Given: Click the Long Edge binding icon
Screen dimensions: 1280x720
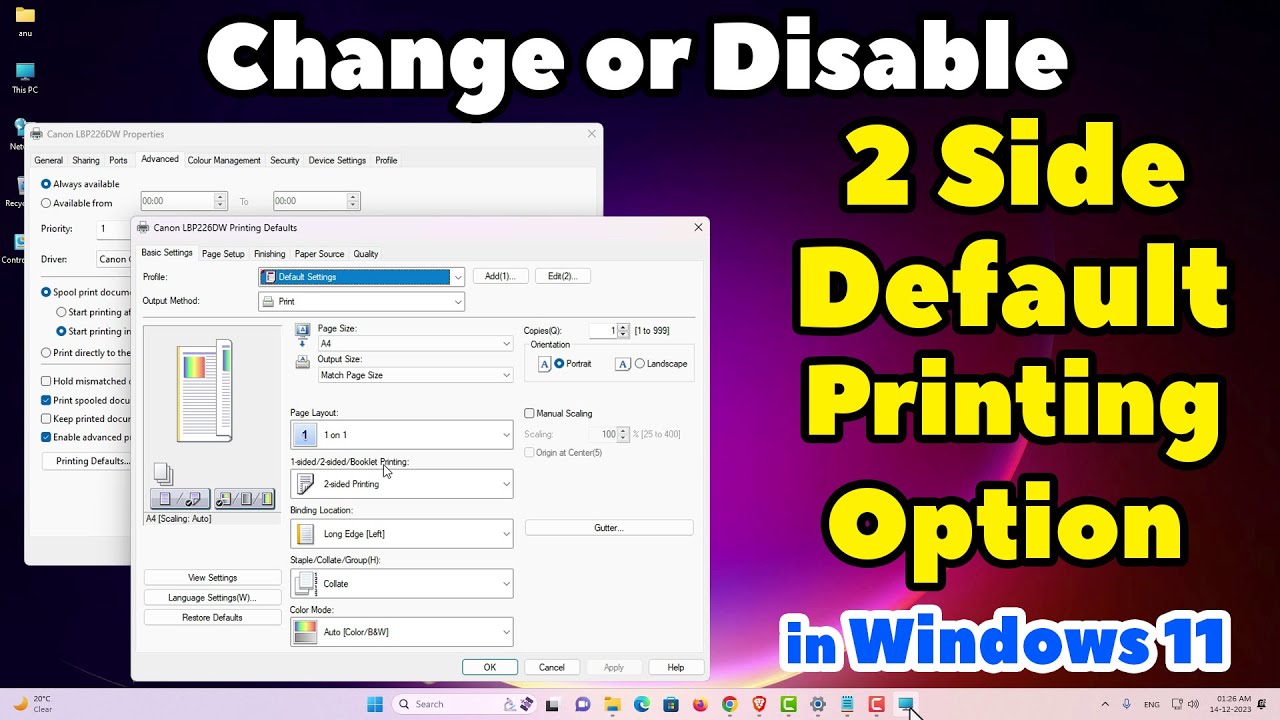Looking at the screenshot, I should (305, 534).
